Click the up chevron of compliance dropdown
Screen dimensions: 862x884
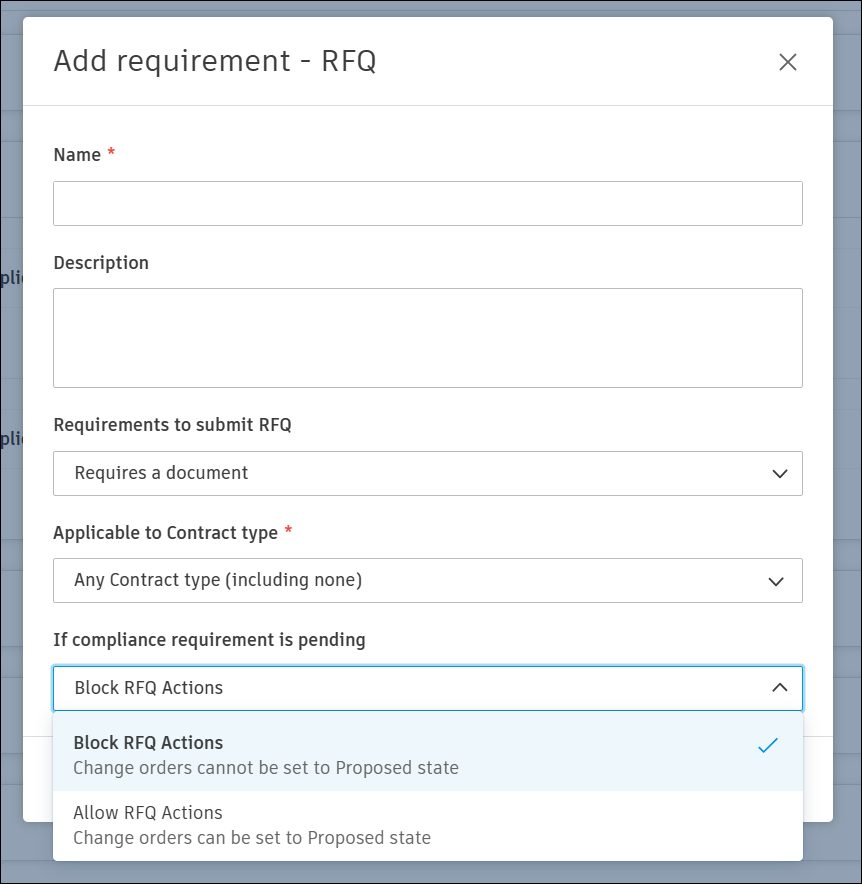click(x=780, y=688)
